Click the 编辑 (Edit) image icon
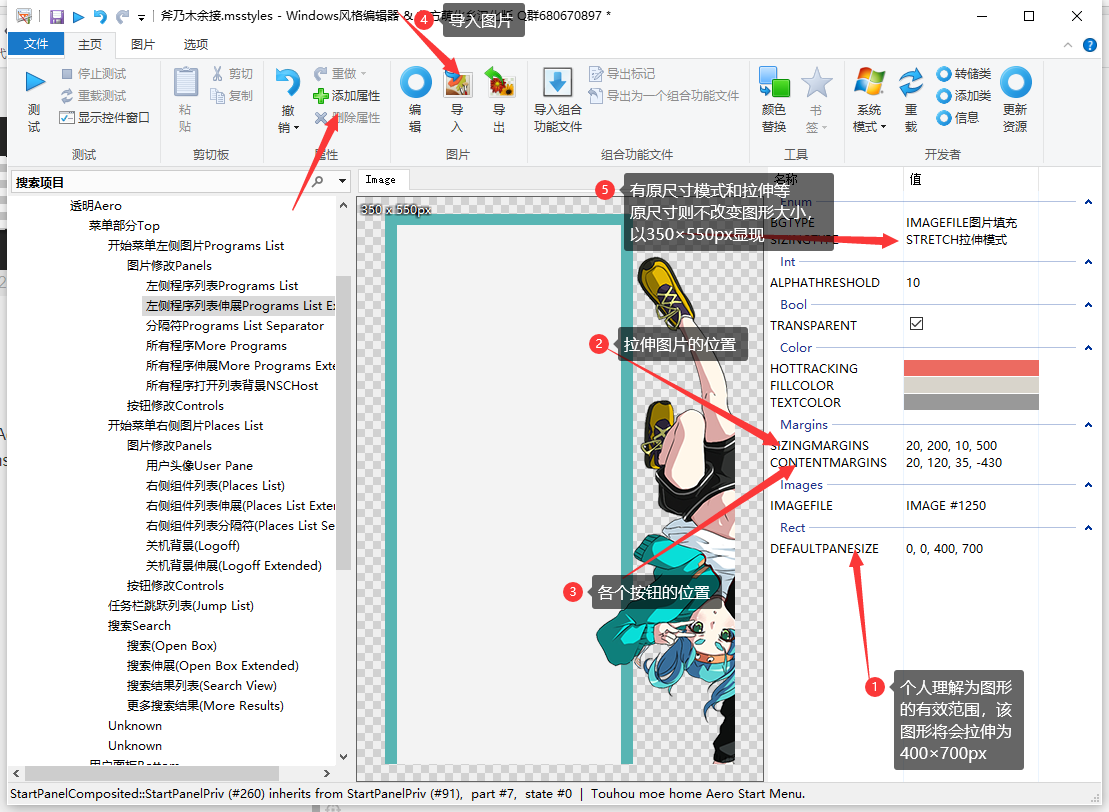This screenshot has width=1109, height=812. (417, 90)
